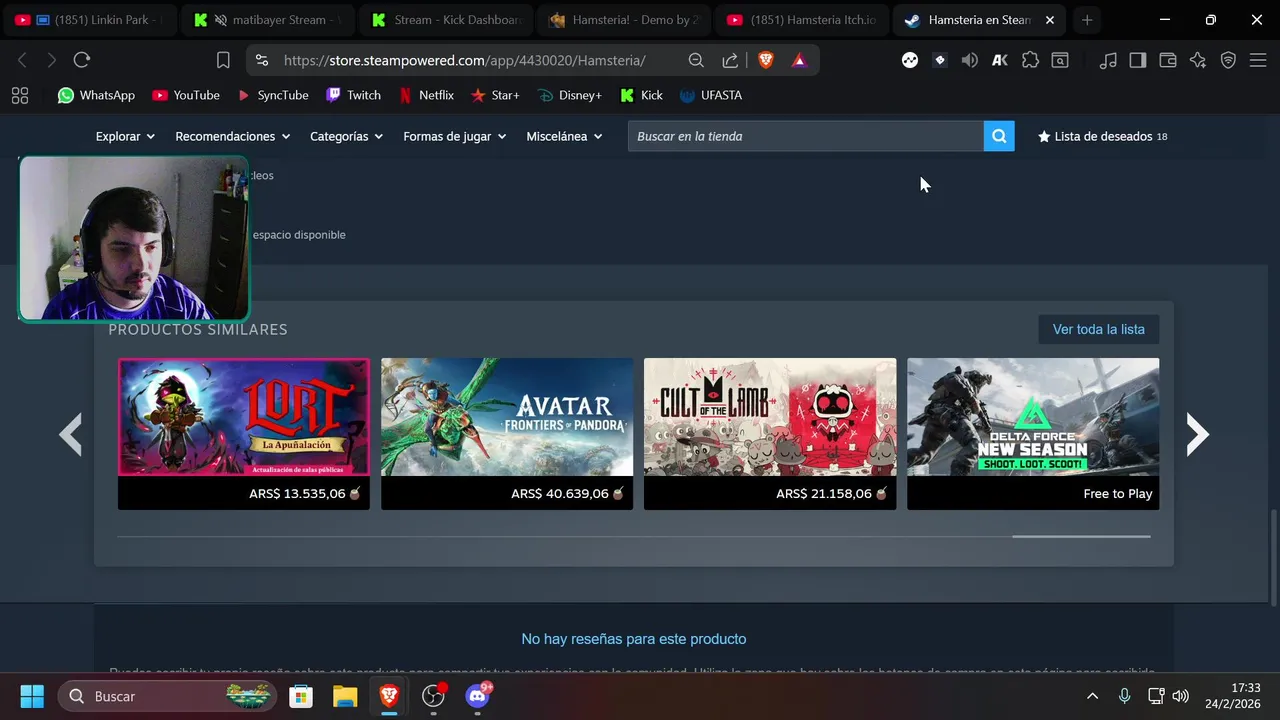Bookmark this page with the bookmark icon

tap(223, 60)
